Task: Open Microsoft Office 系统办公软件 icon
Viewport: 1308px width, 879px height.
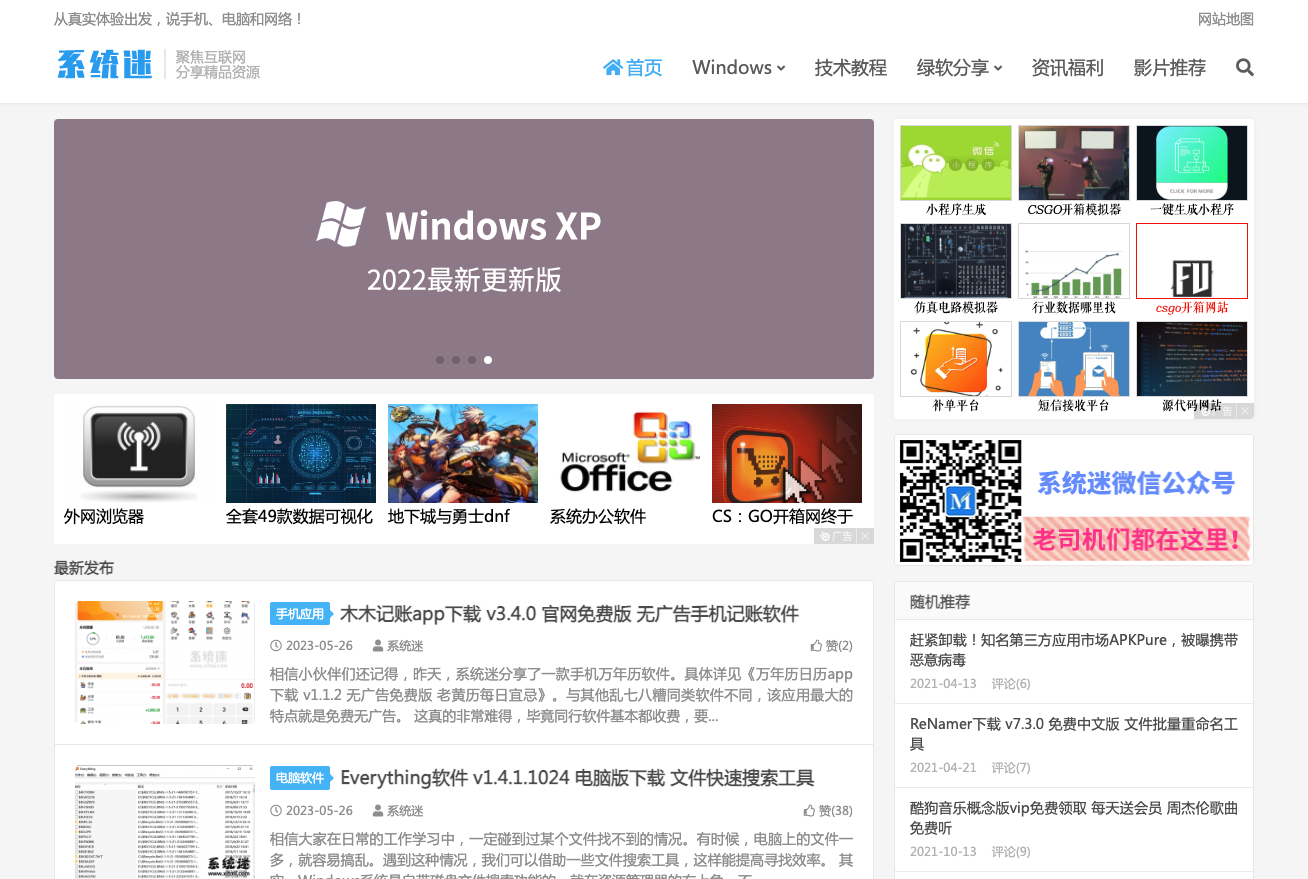Action: pyautogui.click(x=625, y=454)
